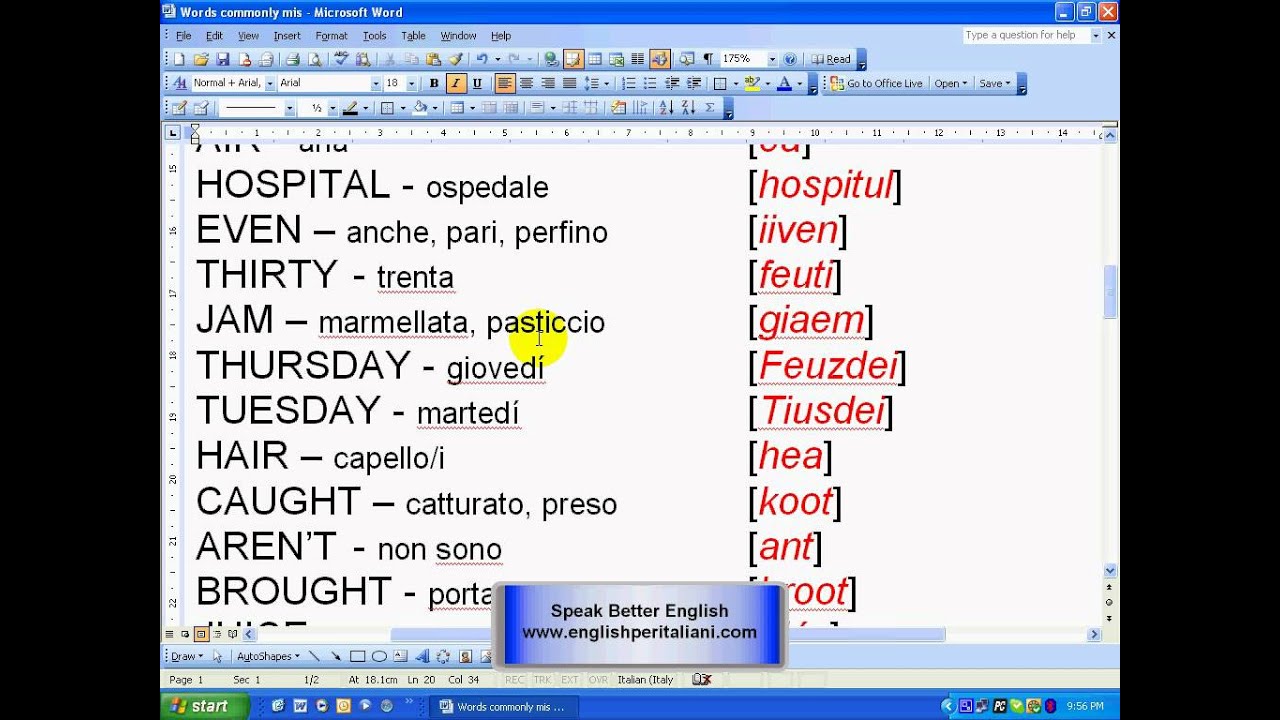Click the New Blank Document icon

coord(179,59)
